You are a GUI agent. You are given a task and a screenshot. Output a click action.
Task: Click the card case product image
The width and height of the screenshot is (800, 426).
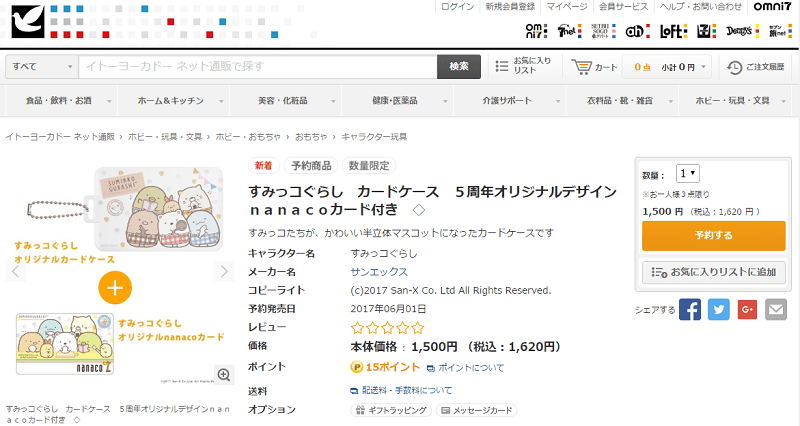(x=126, y=209)
